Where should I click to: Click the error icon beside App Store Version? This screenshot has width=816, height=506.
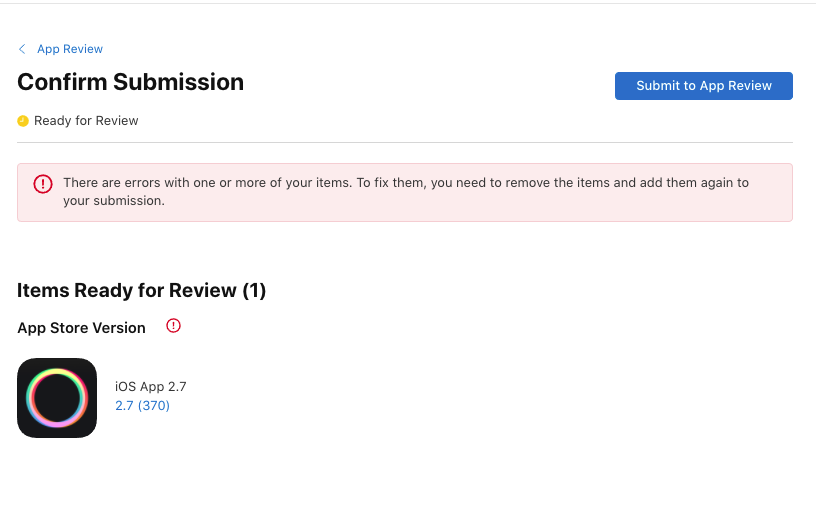[173, 326]
